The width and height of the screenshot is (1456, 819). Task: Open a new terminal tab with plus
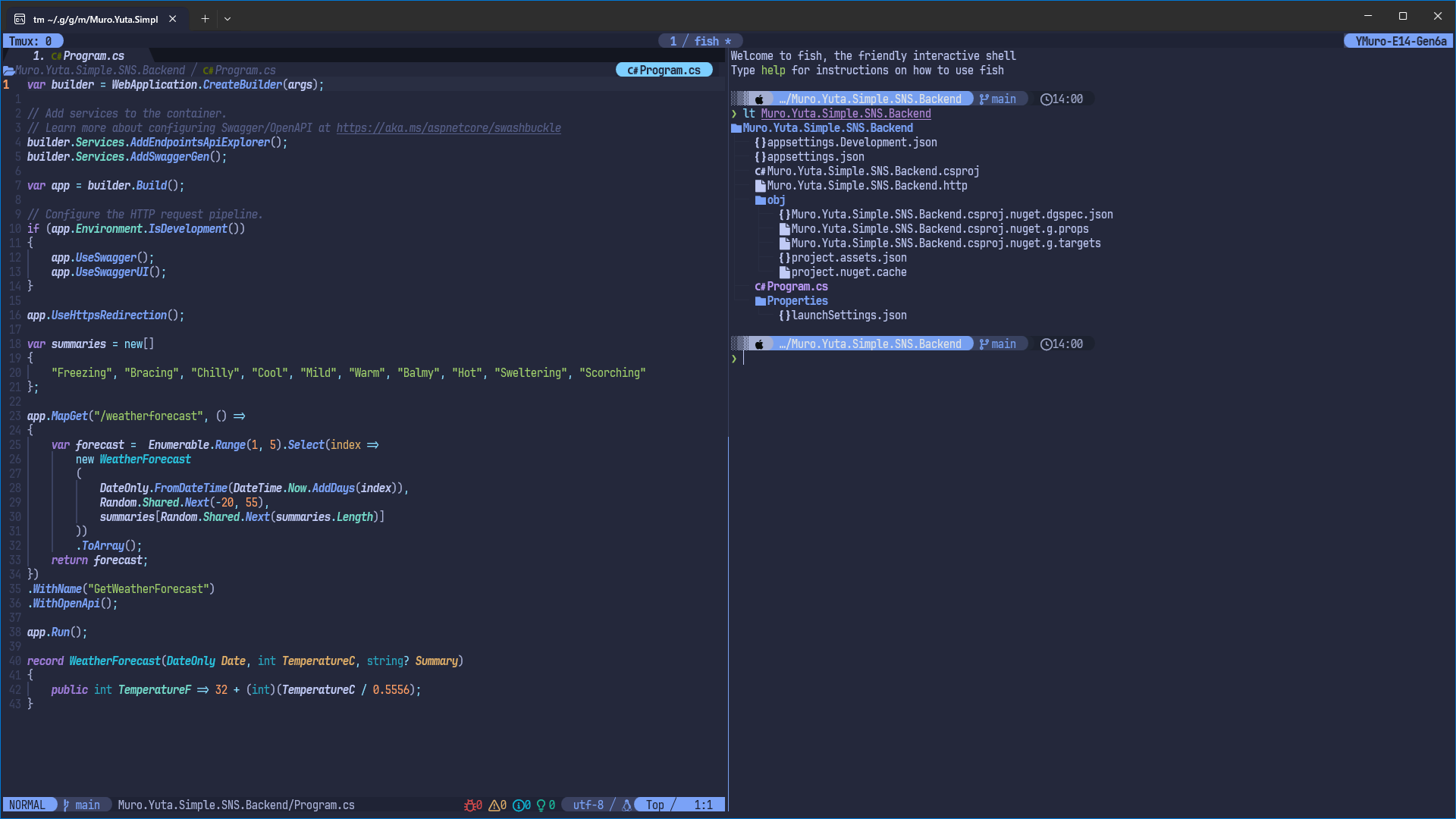pyautogui.click(x=205, y=19)
